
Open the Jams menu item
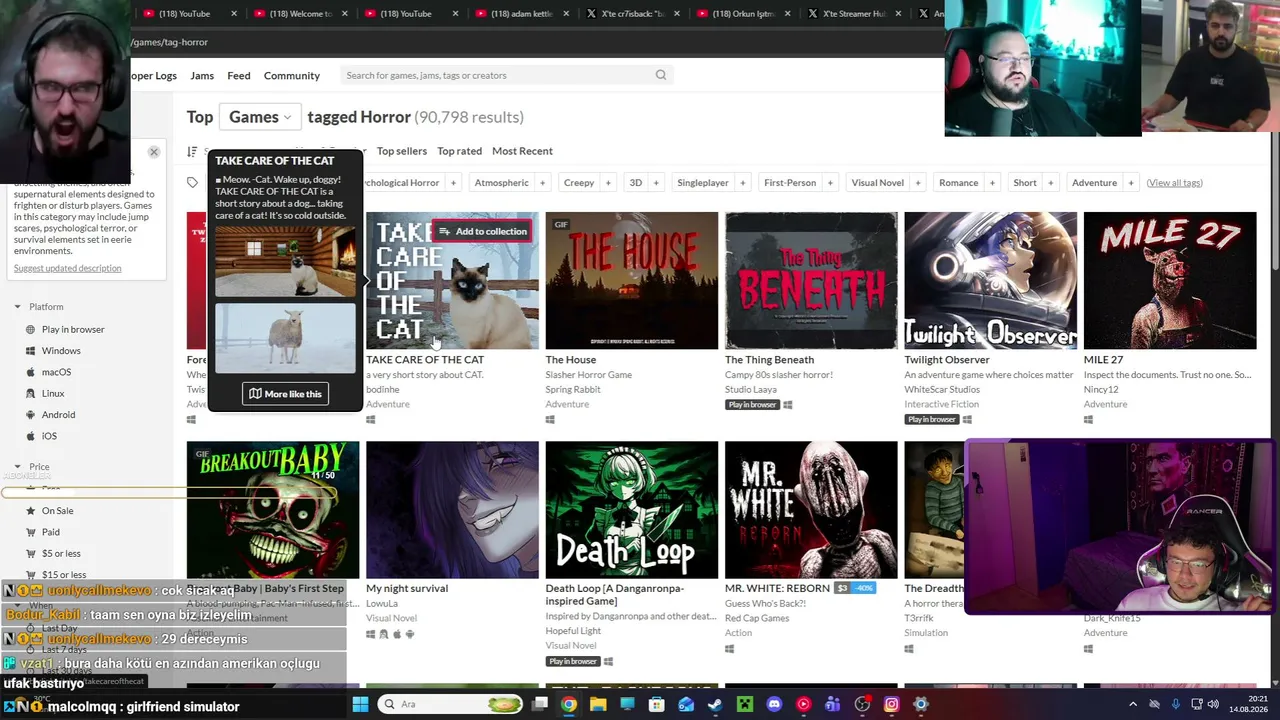pos(202,75)
